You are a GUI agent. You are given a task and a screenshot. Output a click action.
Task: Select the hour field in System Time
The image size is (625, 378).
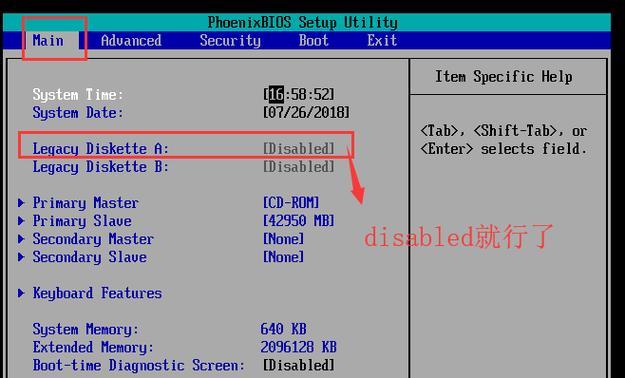coord(276,94)
